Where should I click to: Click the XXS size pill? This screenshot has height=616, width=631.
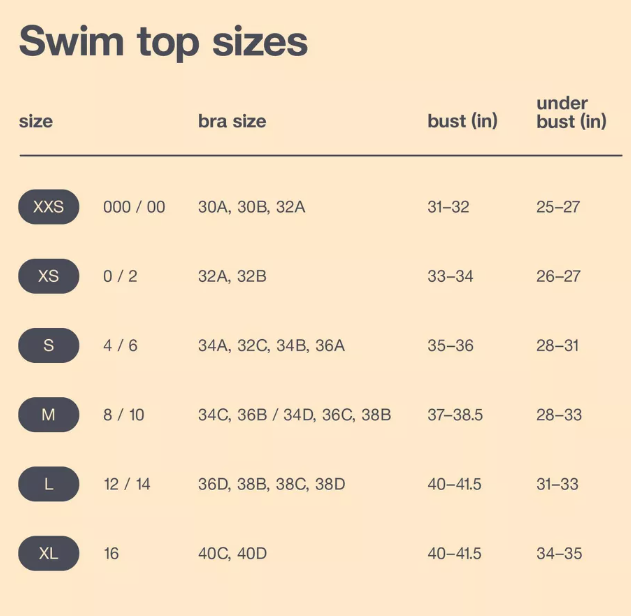tap(48, 207)
